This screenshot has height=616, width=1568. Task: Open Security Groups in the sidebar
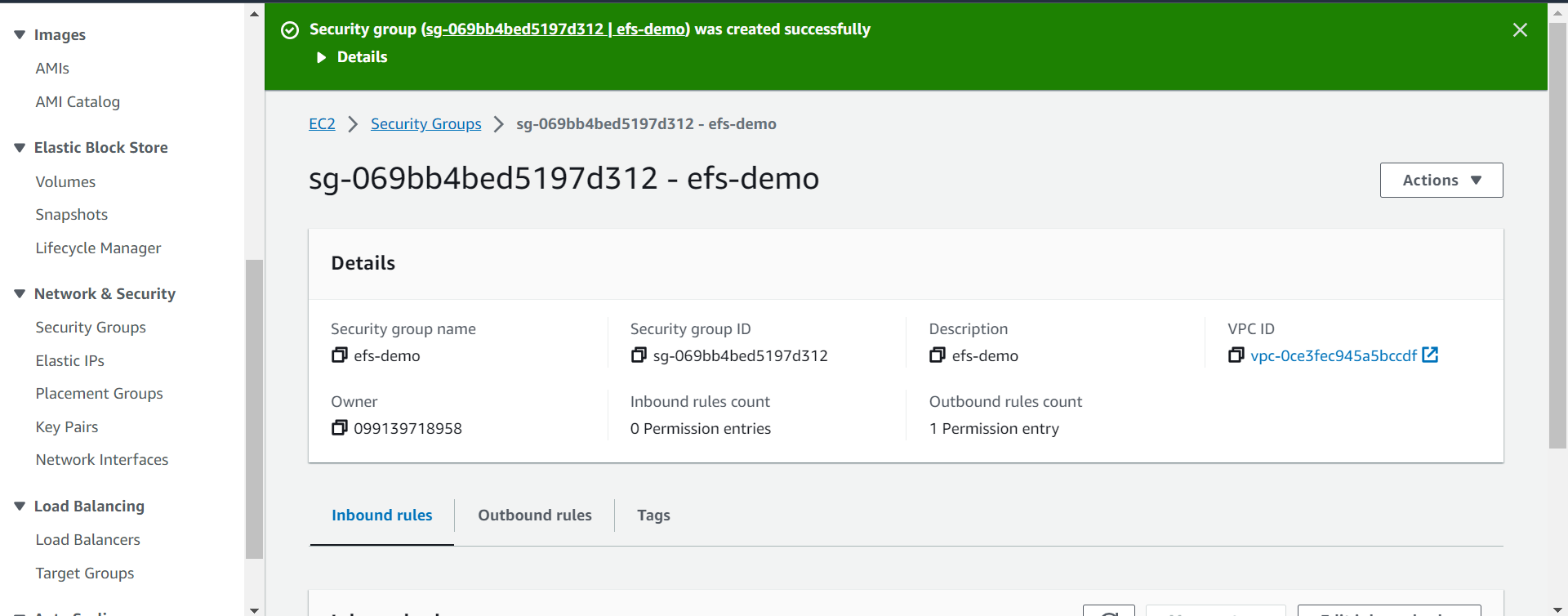coord(91,328)
